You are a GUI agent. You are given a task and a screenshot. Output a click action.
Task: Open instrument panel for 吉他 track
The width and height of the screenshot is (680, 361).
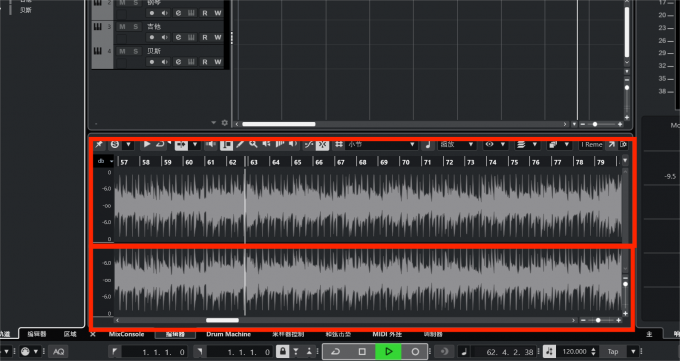coord(191,38)
